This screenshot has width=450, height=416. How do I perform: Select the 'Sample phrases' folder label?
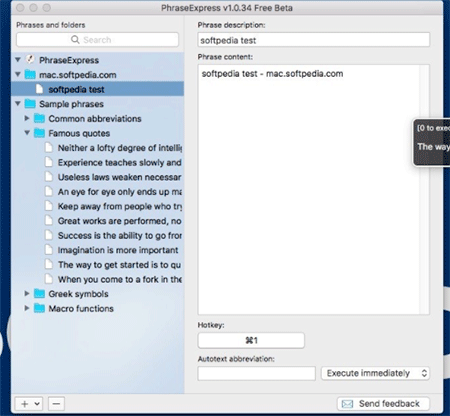point(71,104)
